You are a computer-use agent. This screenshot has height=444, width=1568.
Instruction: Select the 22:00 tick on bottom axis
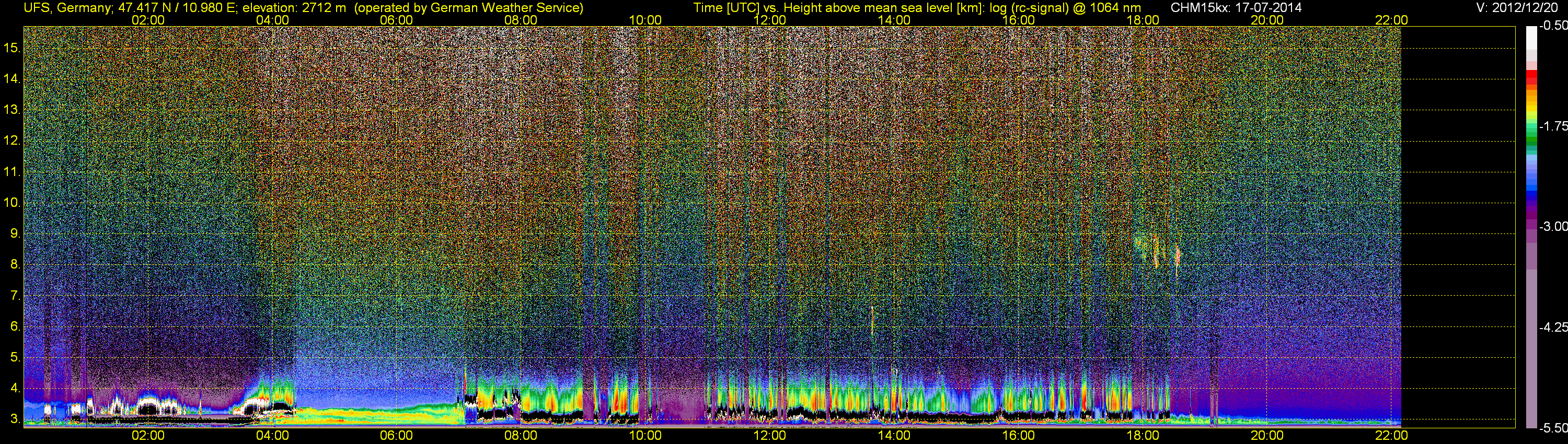pyautogui.click(x=1391, y=436)
